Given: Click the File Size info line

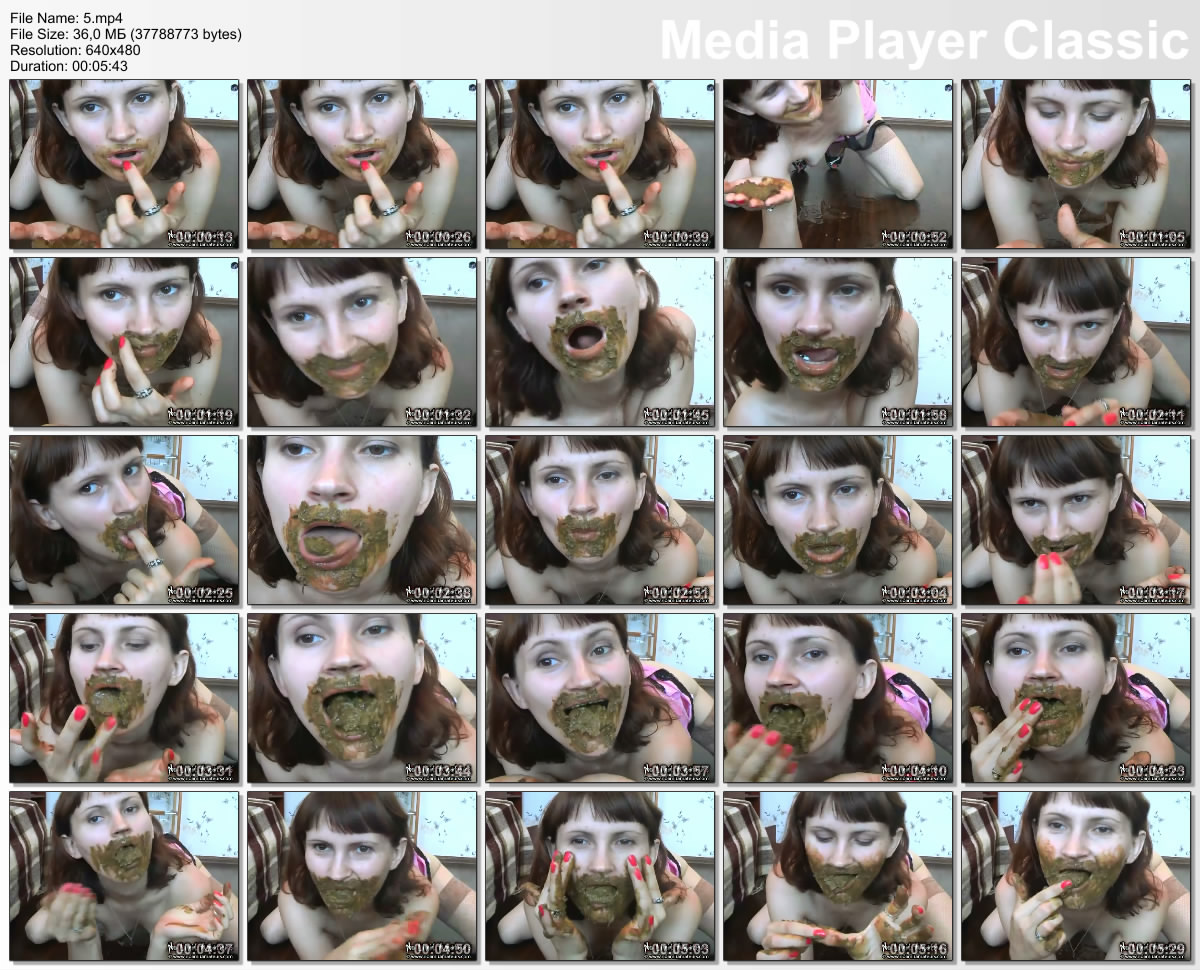Looking at the screenshot, I should coord(125,34).
